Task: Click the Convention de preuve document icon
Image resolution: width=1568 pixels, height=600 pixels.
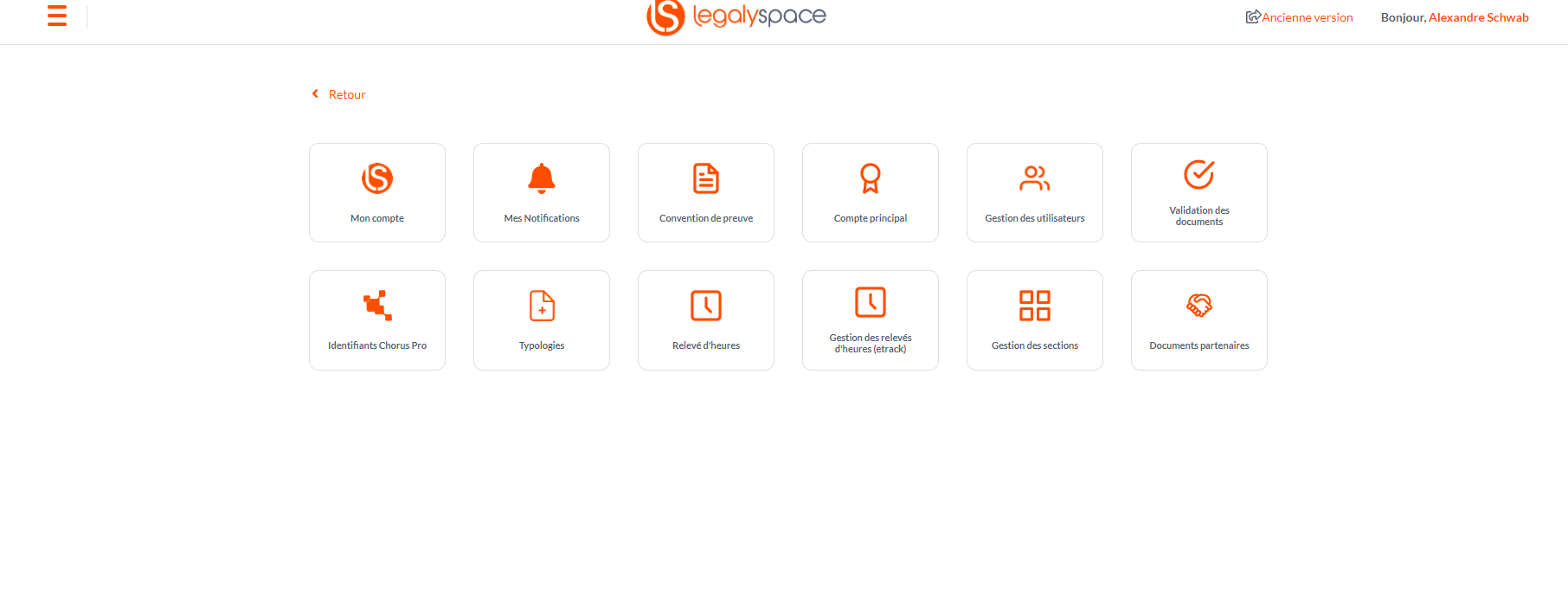Action: 706,178
